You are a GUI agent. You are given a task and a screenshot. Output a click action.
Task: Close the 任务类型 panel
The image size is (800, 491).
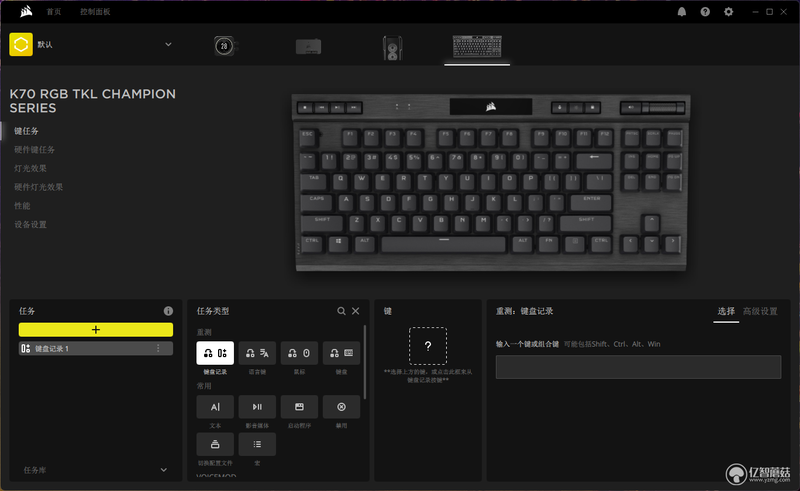pyautogui.click(x=356, y=311)
